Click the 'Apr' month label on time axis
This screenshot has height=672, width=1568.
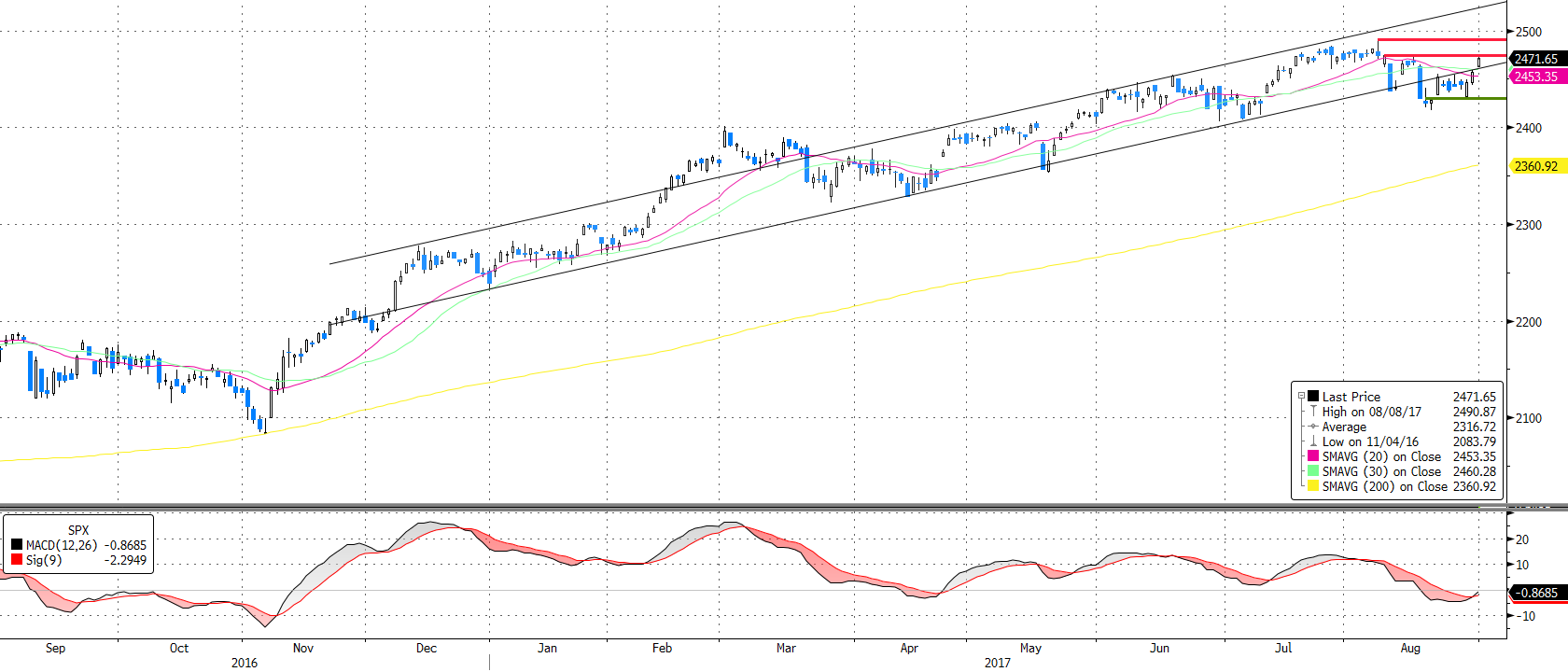click(x=909, y=648)
